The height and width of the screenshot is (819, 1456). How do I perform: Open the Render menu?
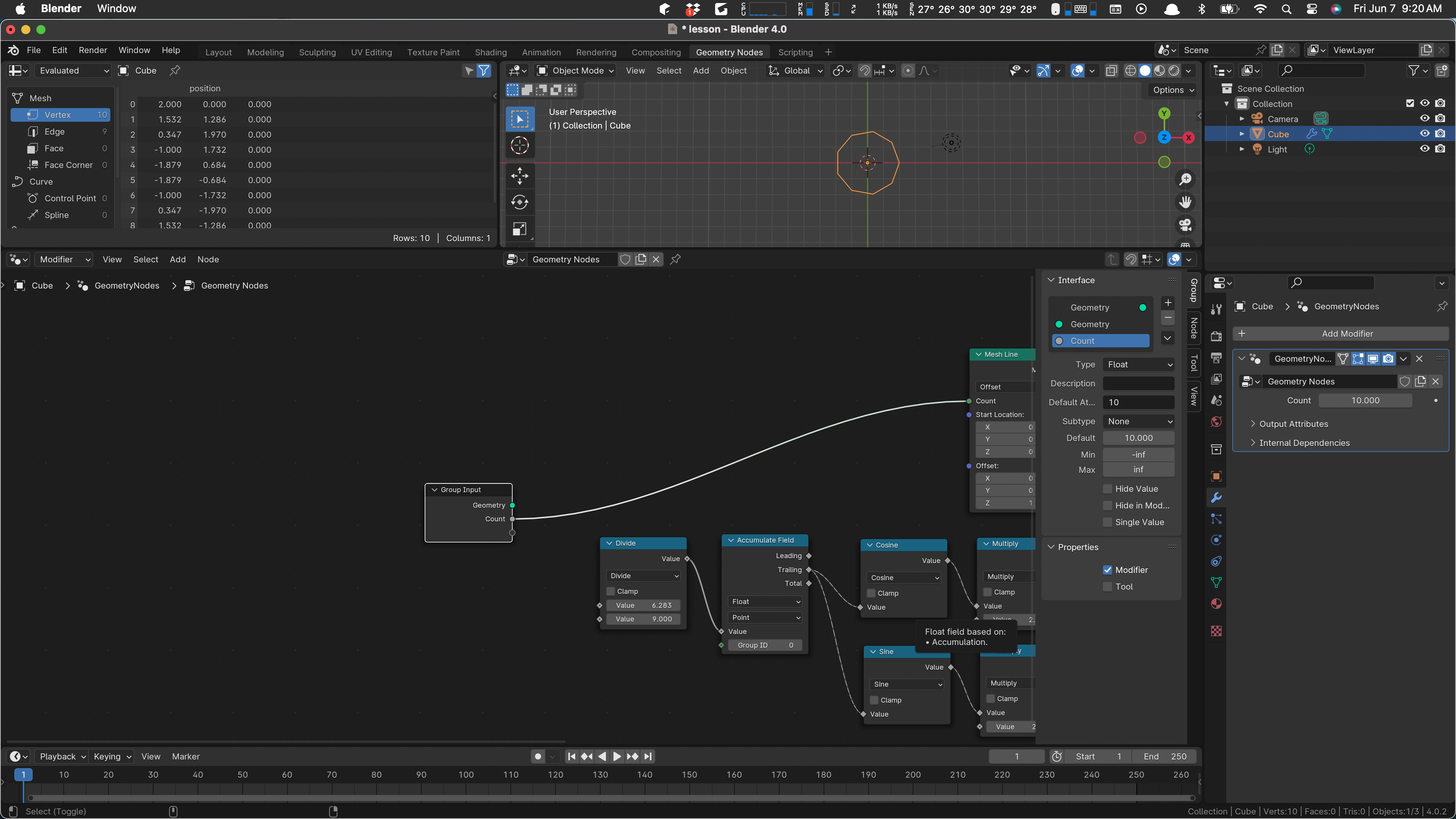(x=93, y=50)
